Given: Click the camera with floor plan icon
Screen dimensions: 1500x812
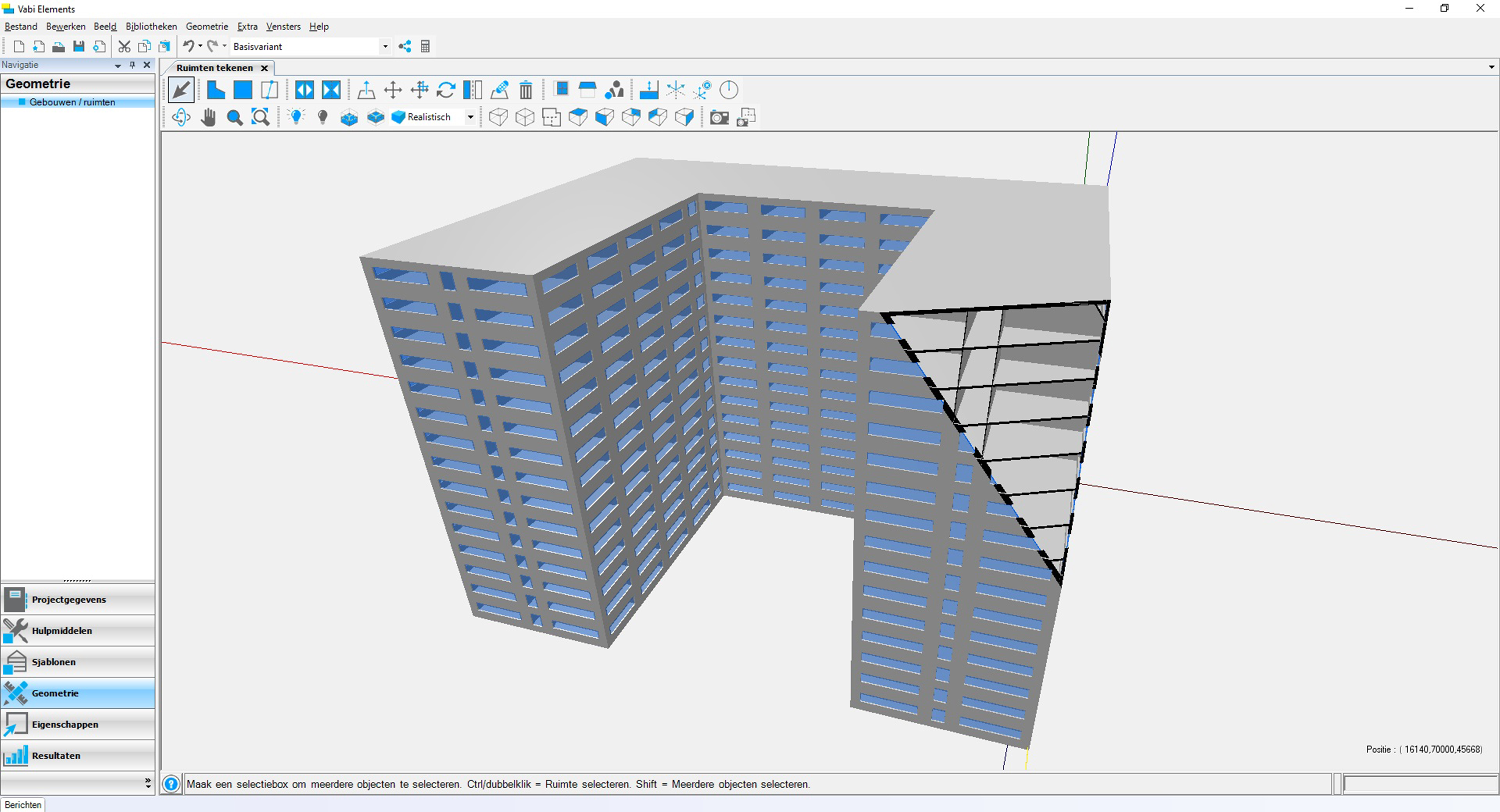Looking at the screenshot, I should pyautogui.click(x=746, y=118).
